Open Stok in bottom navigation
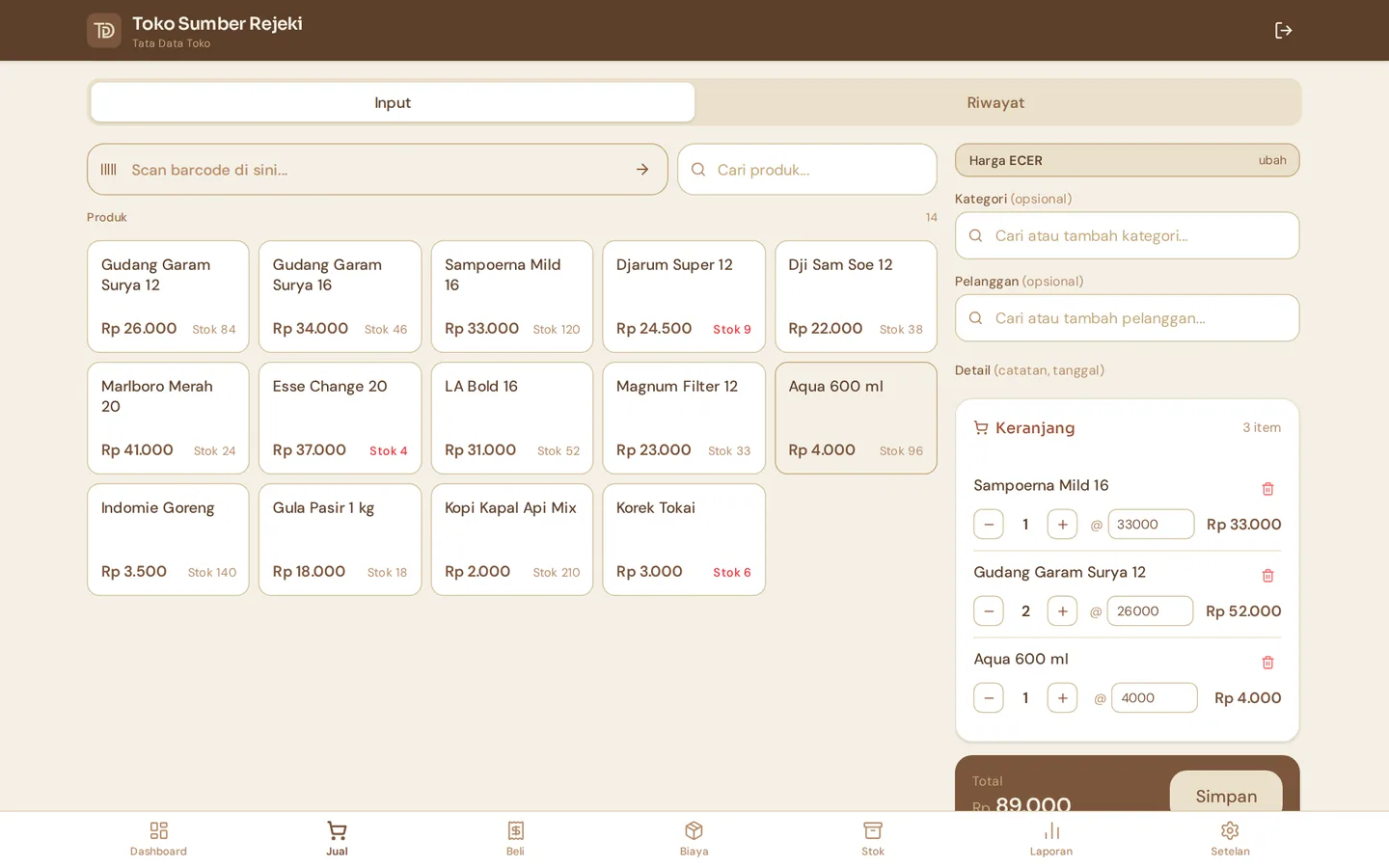The image size is (1389, 868). [x=873, y=839]
